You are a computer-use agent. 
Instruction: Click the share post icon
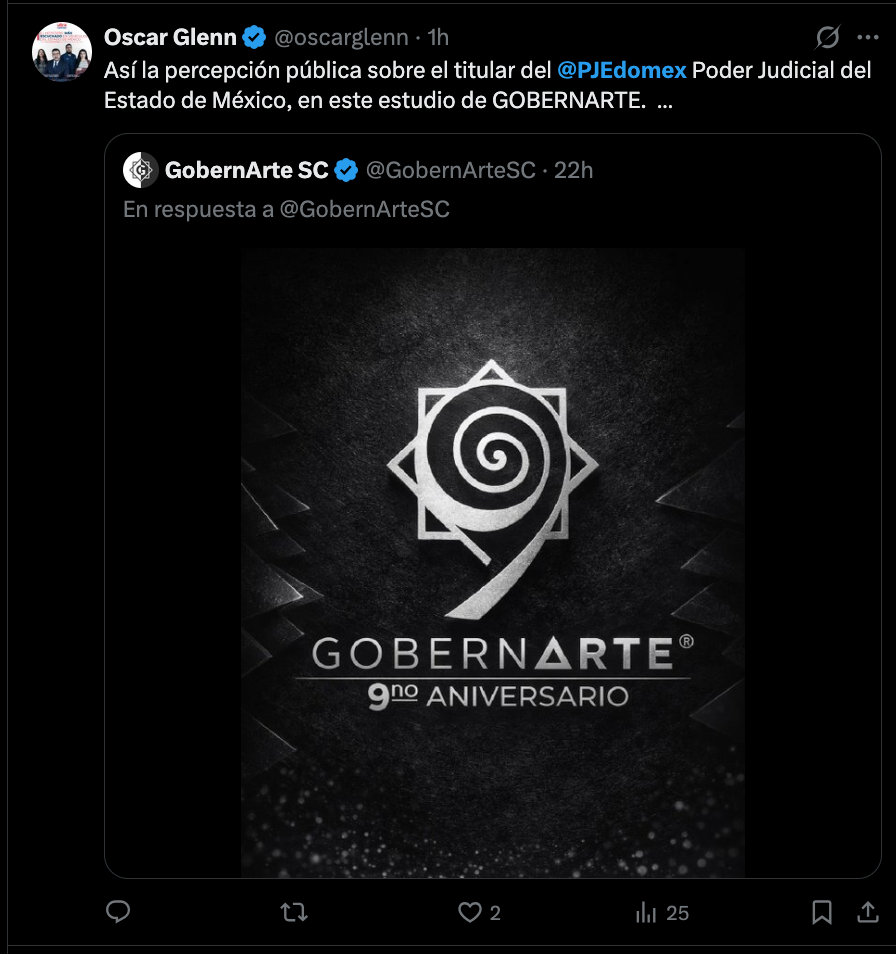[x=867, y=912]
